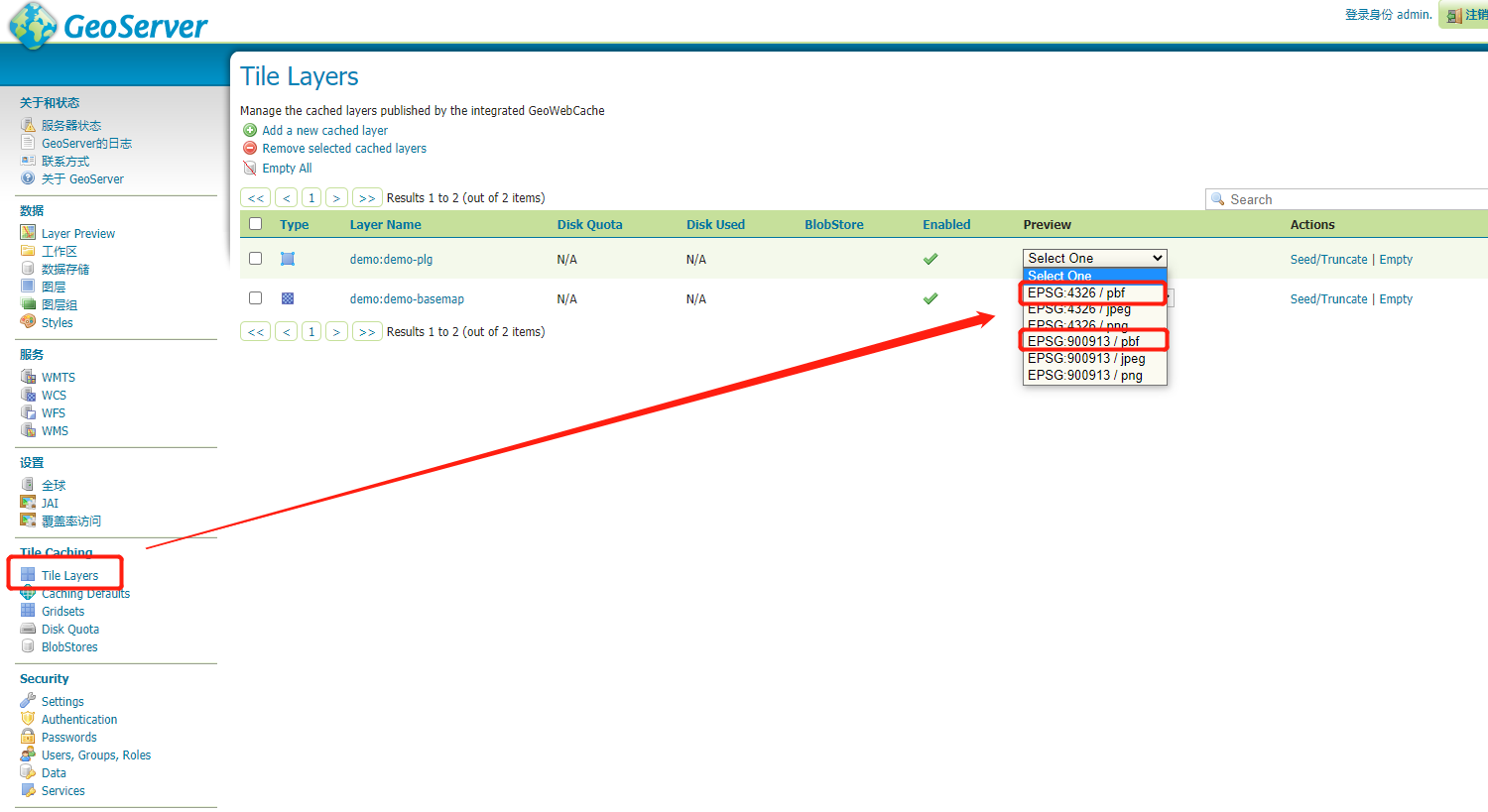Click the GeoServer的日志 document icon
This screenshot has width=1488, height=812.
coord(28,143)
